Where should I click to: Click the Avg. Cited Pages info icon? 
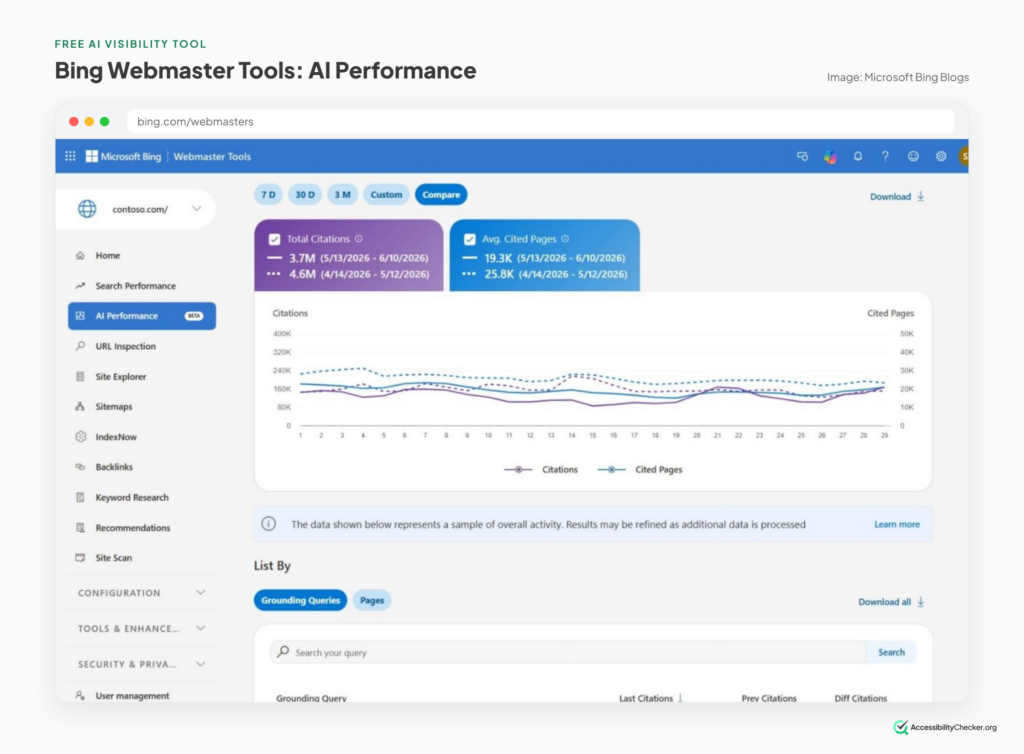click(x=565, y=239)
